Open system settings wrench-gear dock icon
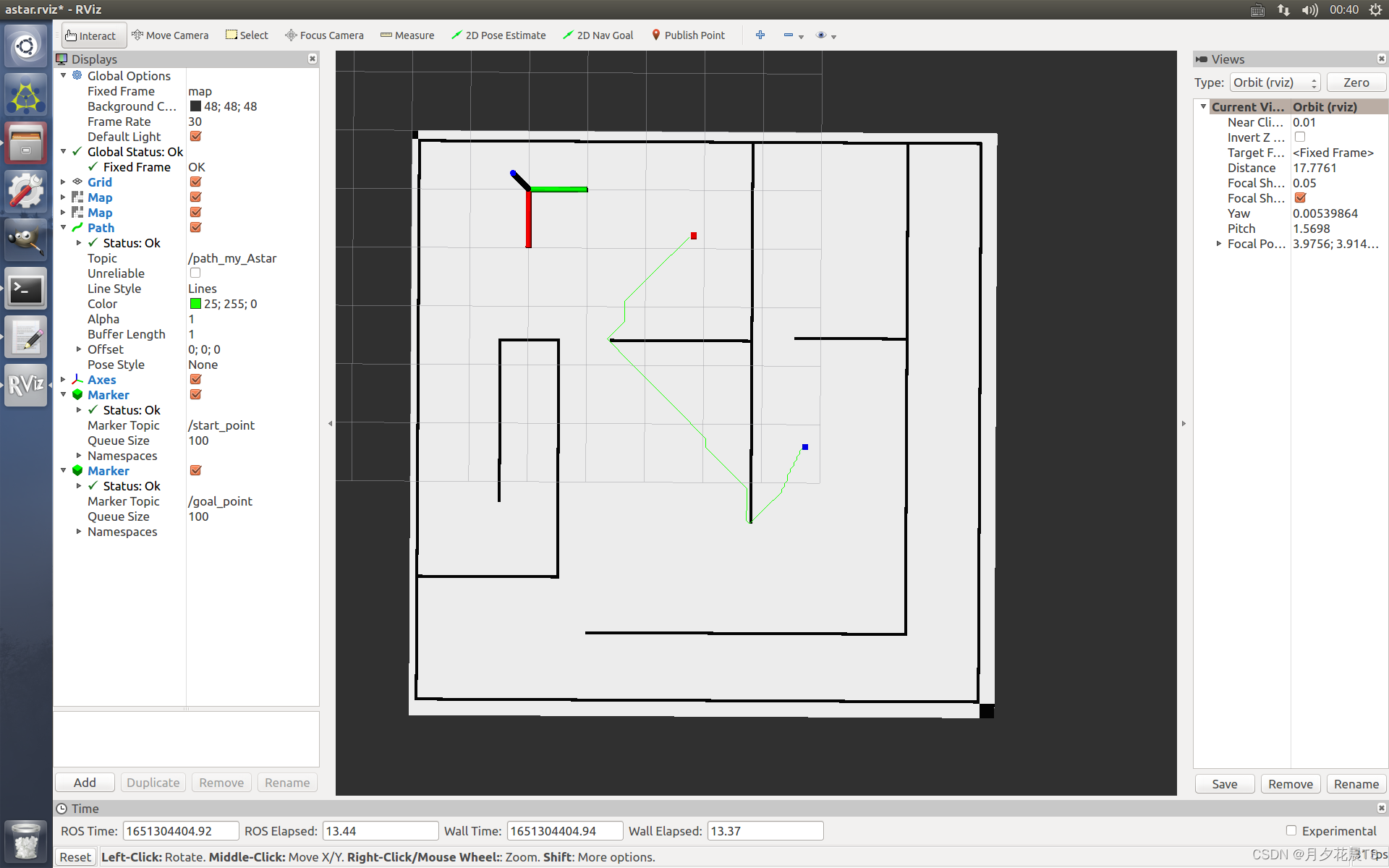This screenshot has width=1389, height=868. (x=26, y=192)
